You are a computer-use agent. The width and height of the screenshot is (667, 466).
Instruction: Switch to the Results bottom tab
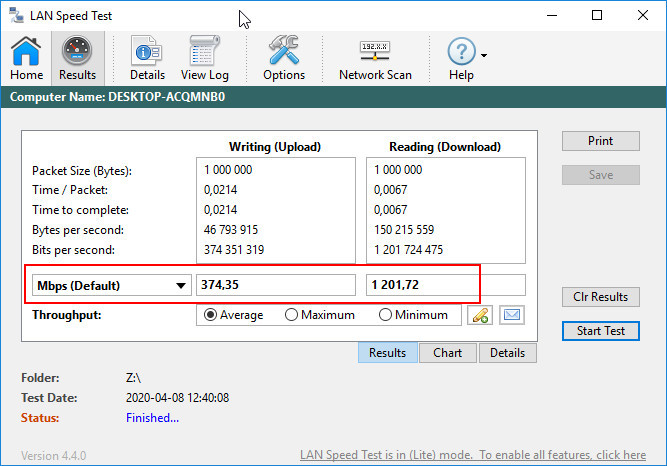coord(388,353)
